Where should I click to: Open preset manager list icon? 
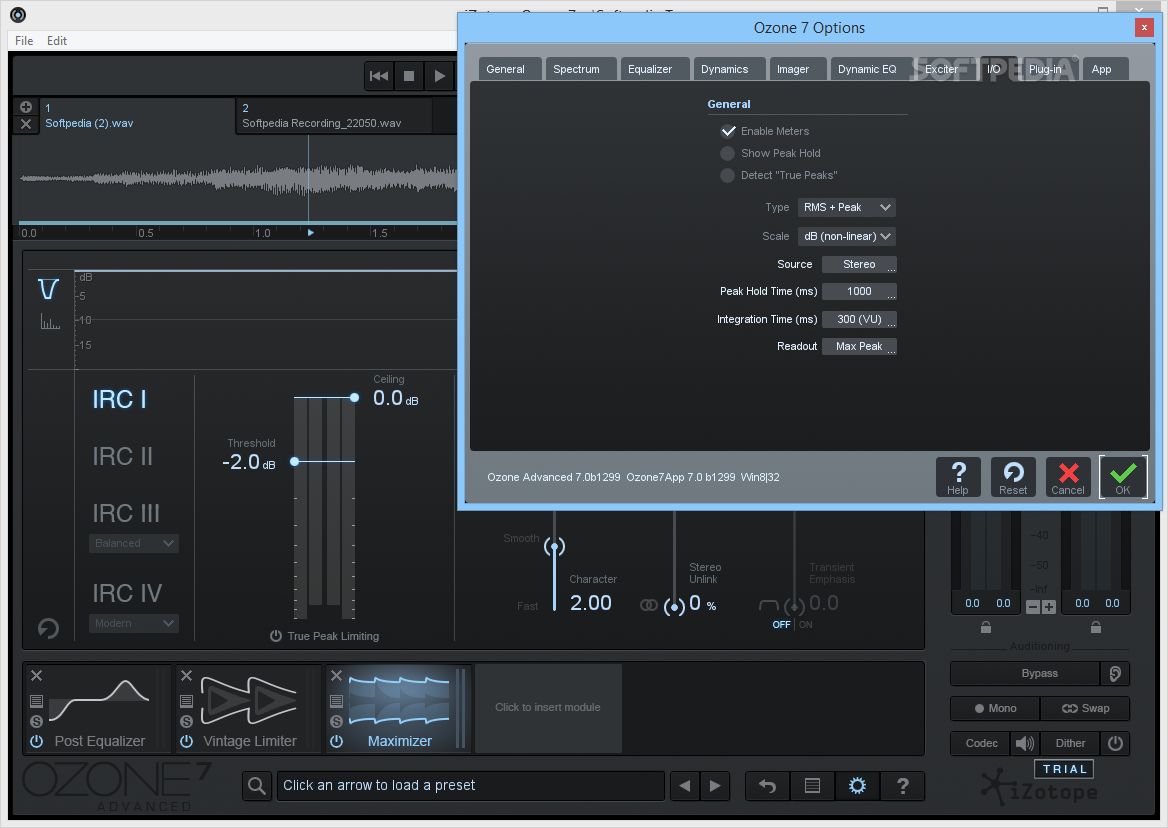coord(813,786)
